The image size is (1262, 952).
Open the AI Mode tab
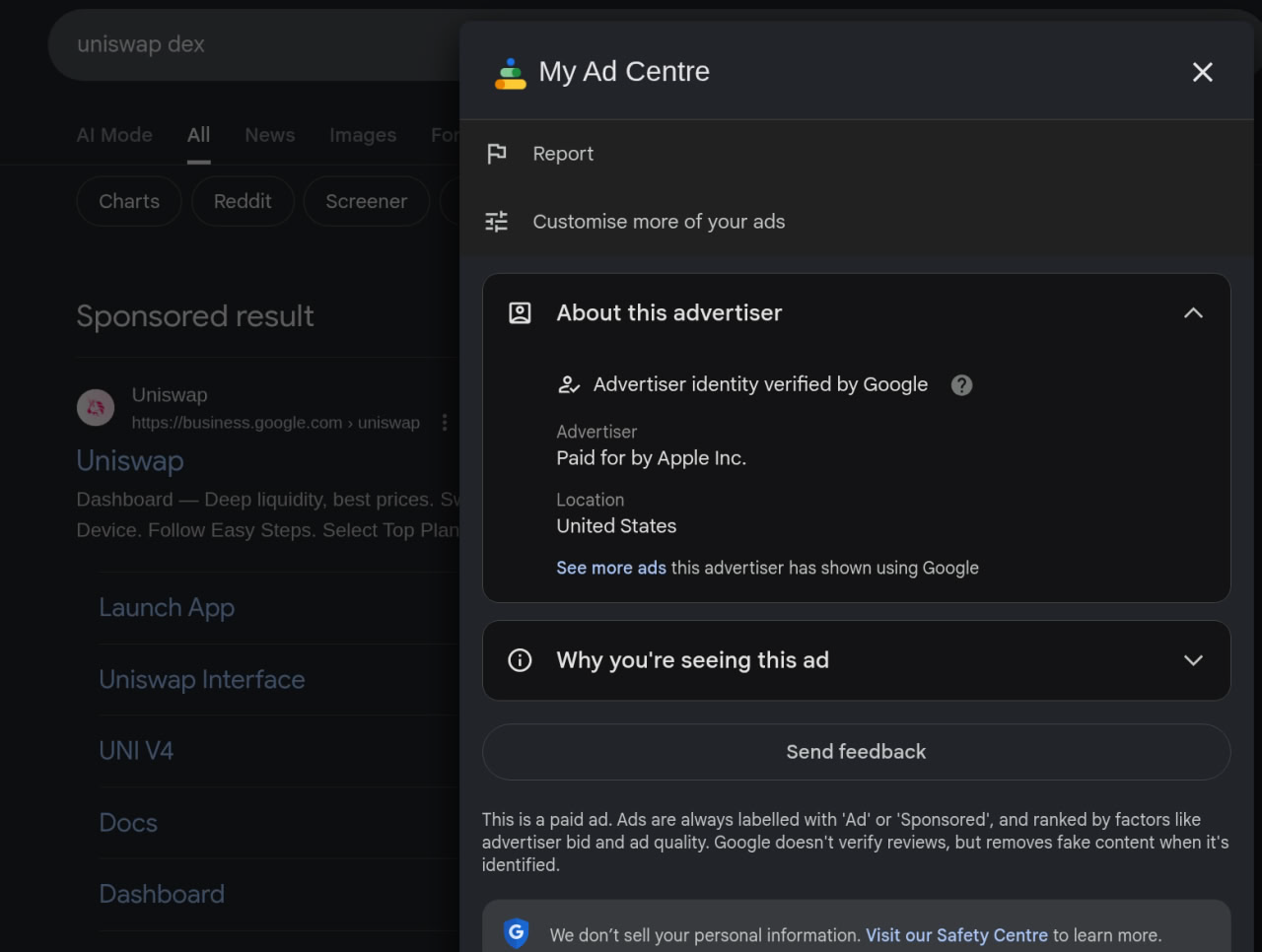(114, 135)
